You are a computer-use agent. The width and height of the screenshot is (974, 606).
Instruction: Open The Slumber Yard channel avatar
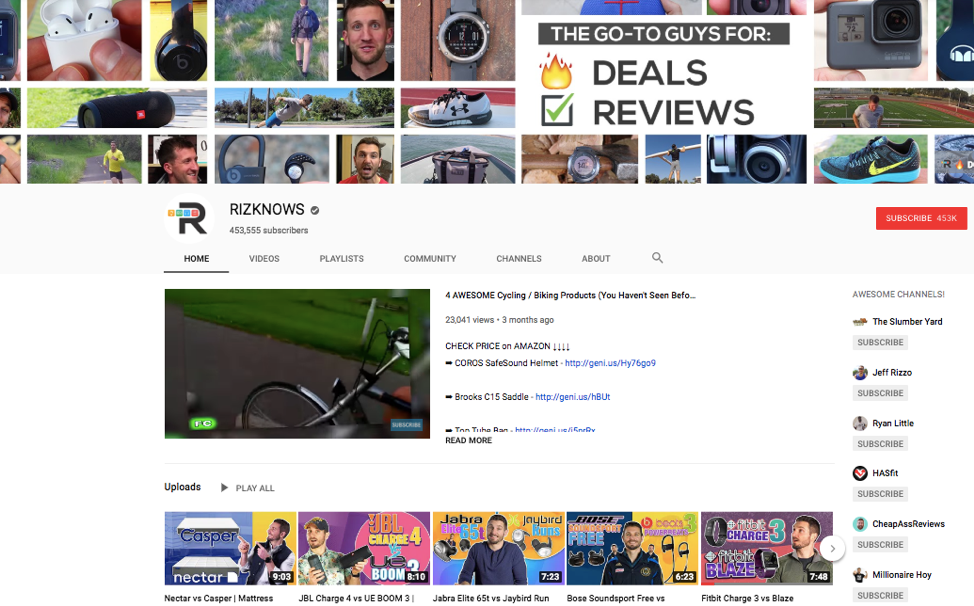(x=859, y=322)
